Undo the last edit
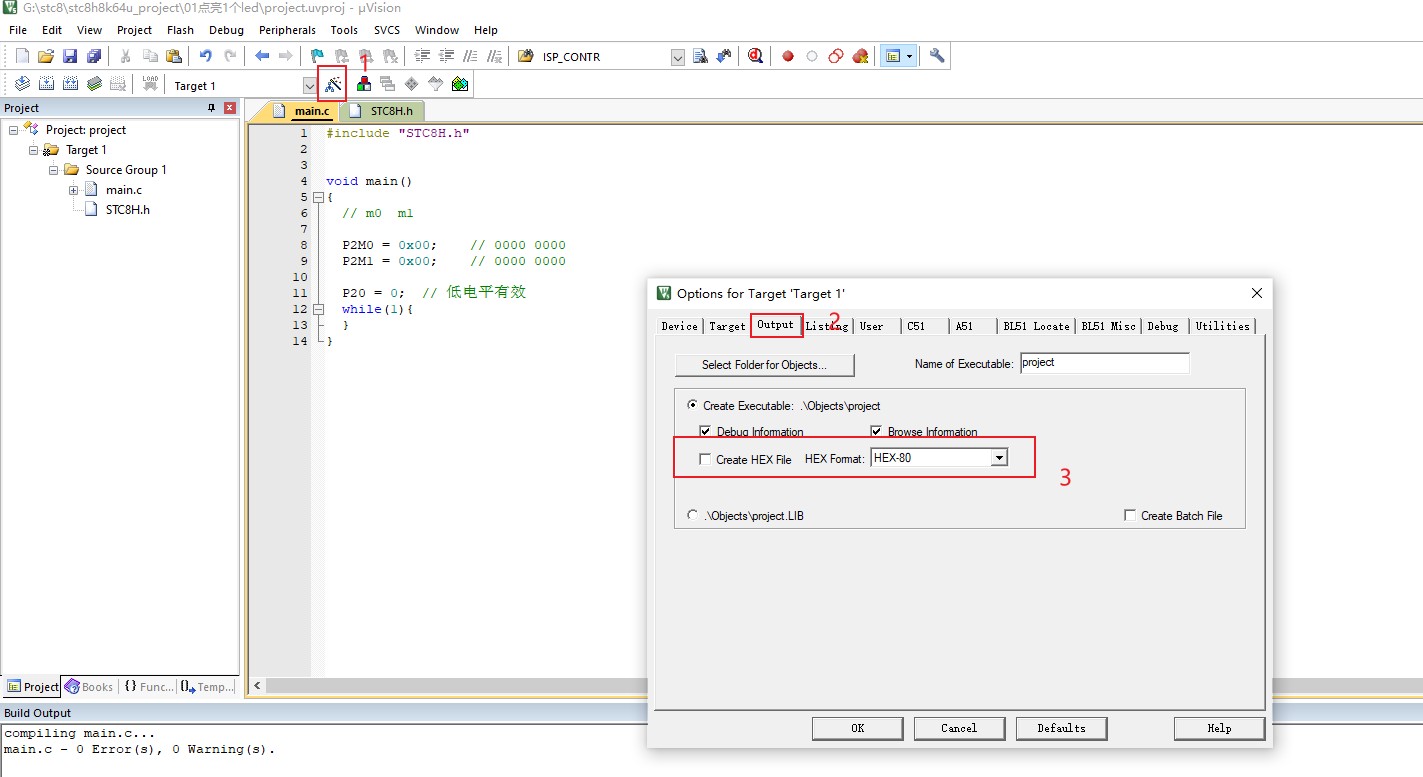Viewport: 1423px width, 777px height. point(206,56)
